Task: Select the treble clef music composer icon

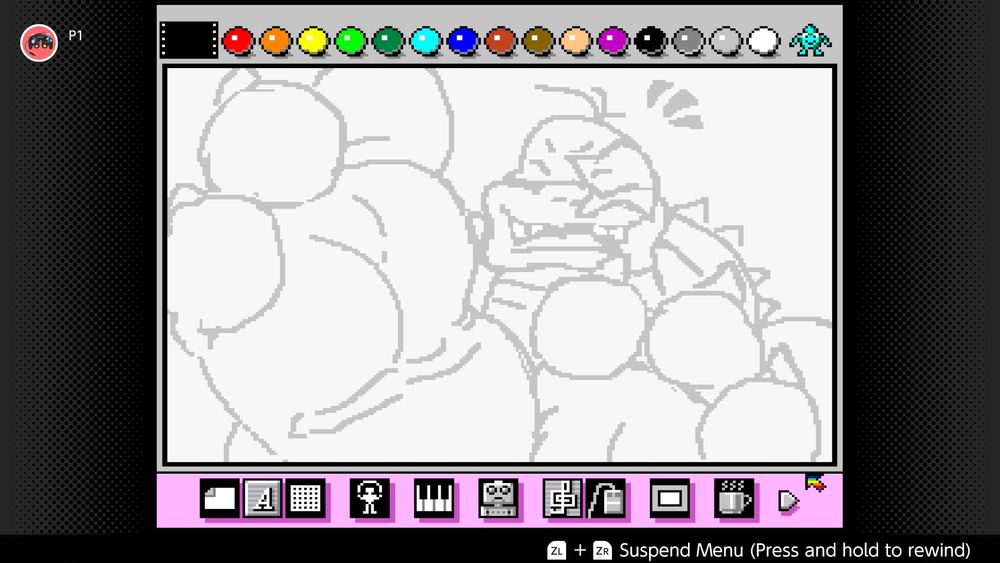Action: [562, 498]
